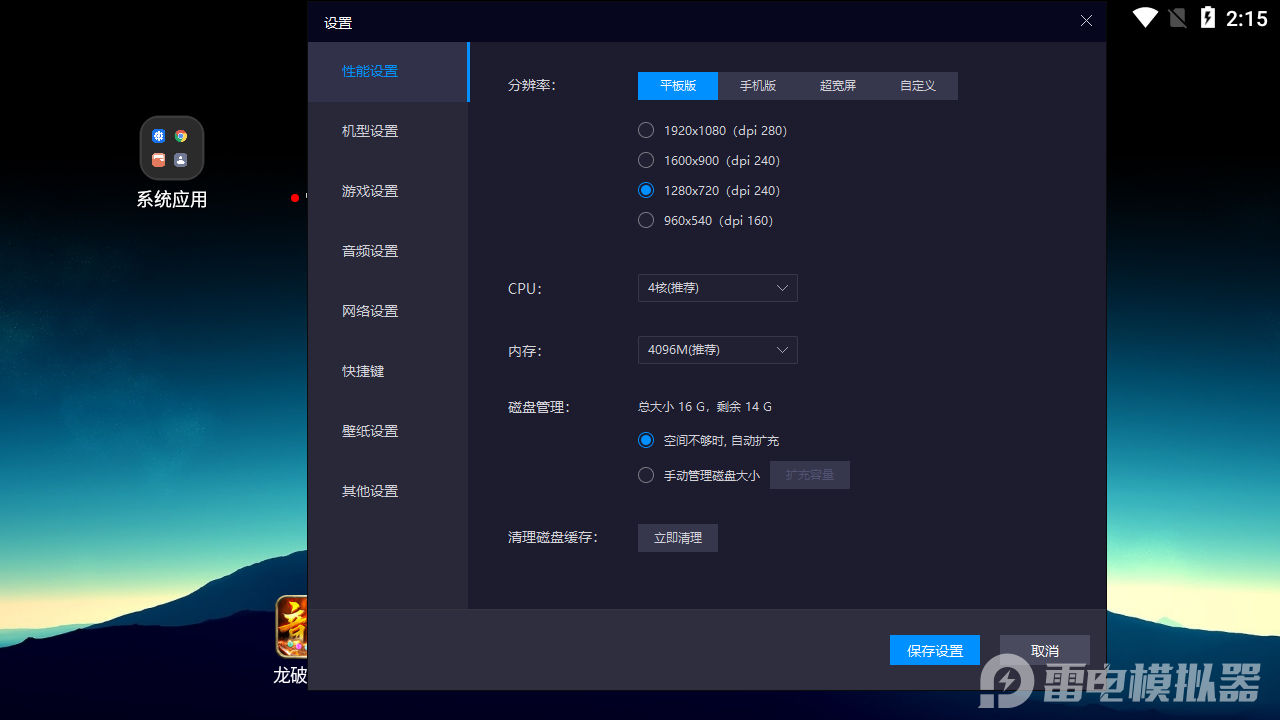
Task: Click the 扩充容量 button
Action: coord(810,475)
